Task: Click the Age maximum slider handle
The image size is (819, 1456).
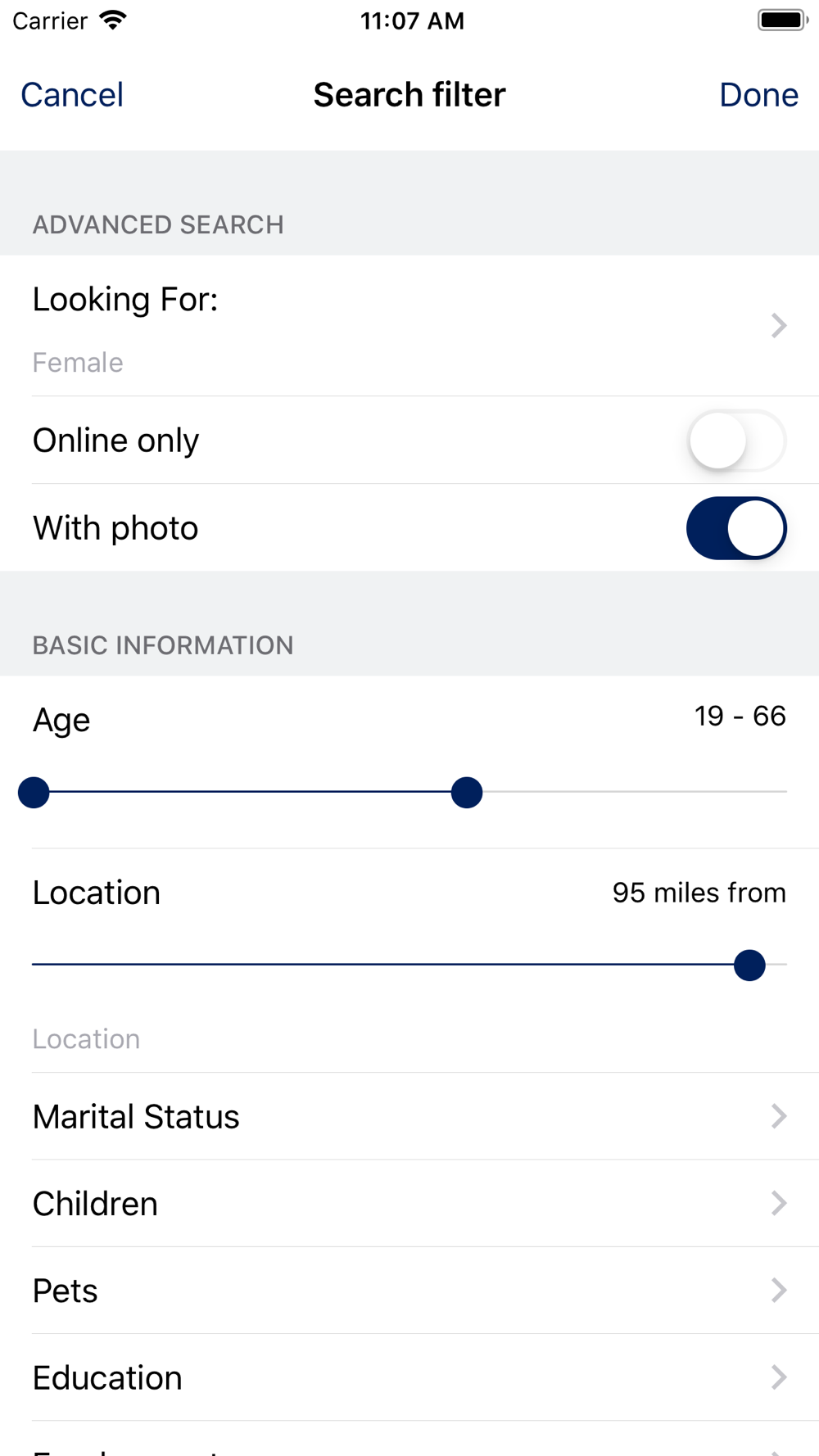Action: [x=467, y=793]
